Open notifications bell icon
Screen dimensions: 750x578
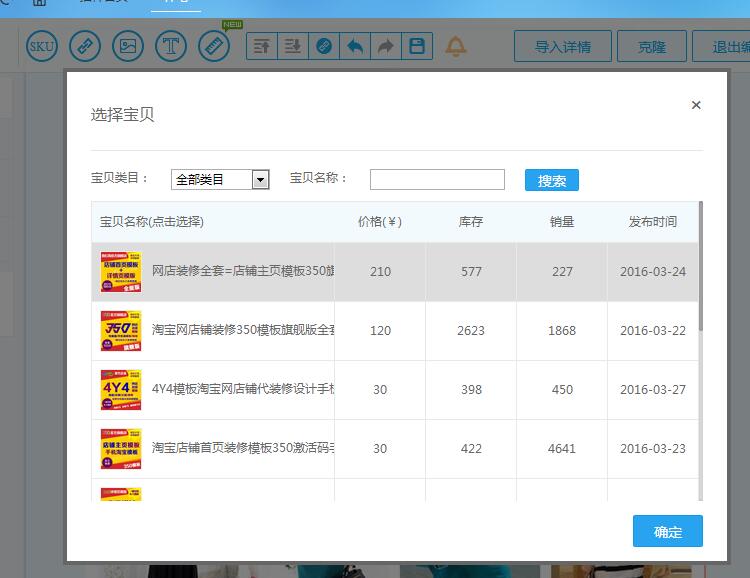click(x=455, y=47)
